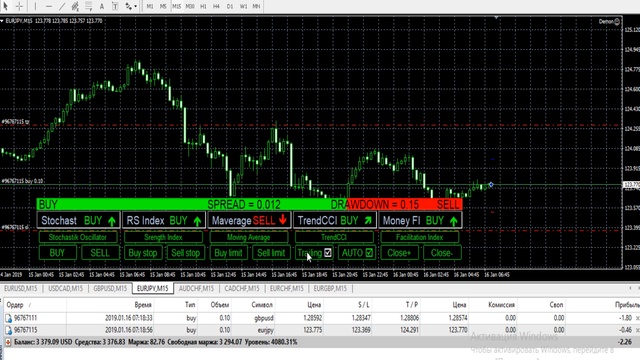Click the Баланс summary row icon
This screenshot has height=360, width=640.
coord(8,342)
